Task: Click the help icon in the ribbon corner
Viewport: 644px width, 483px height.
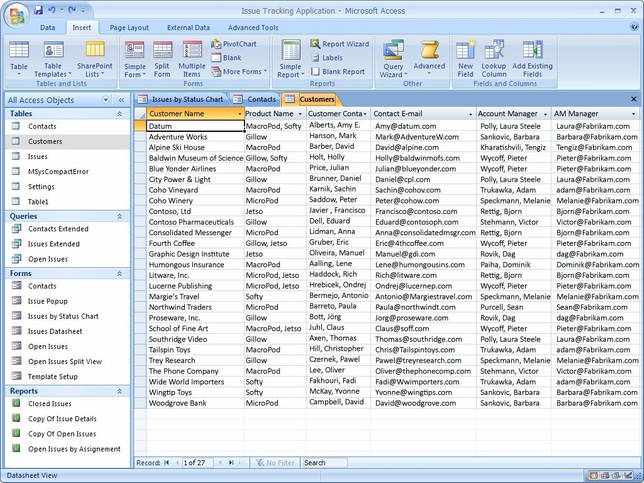Action: [634, 27]
